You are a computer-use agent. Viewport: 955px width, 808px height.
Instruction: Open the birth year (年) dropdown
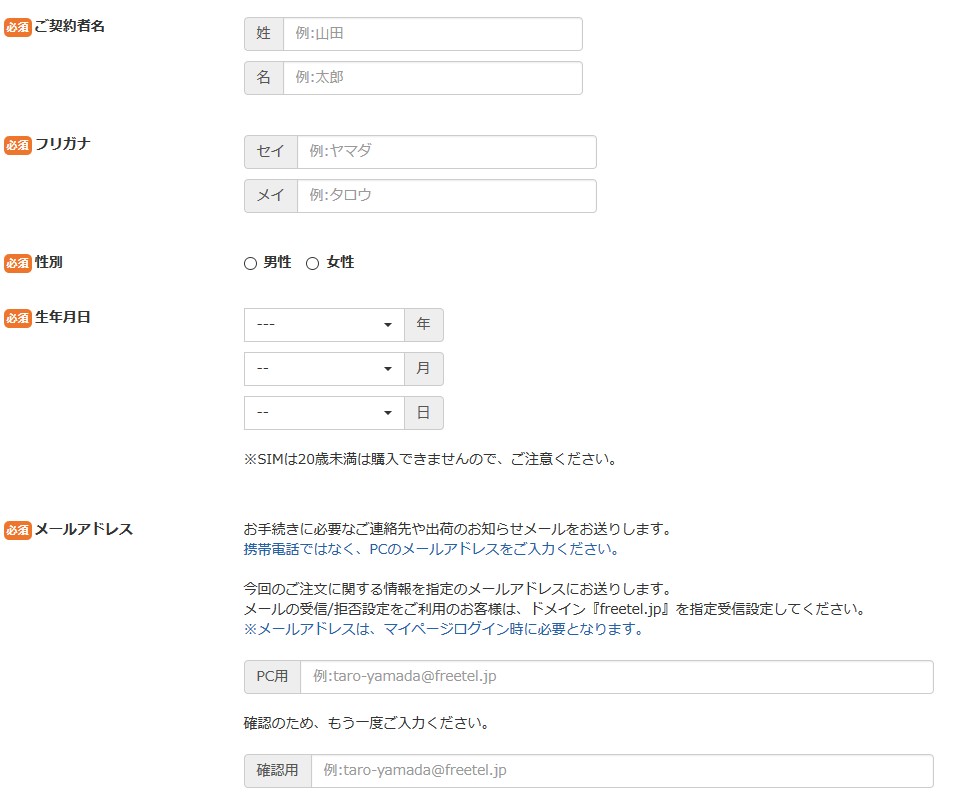click(x=324, y=325)
